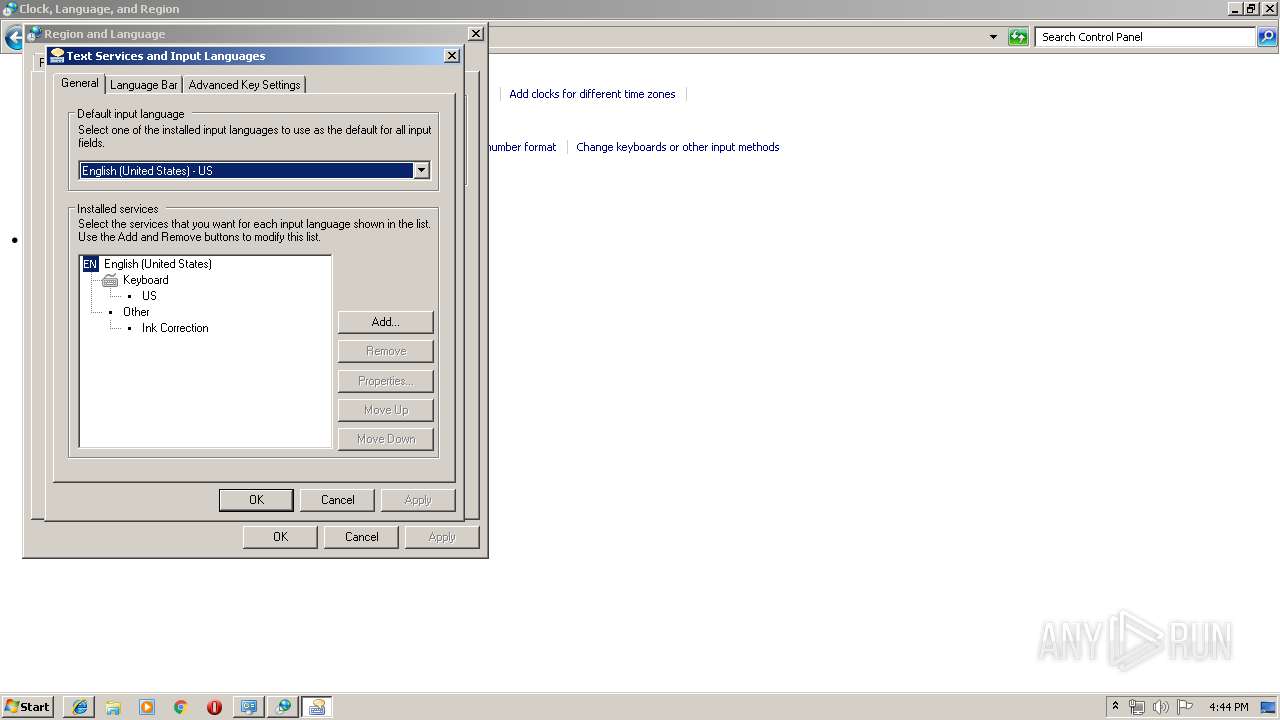The width and height of the screenshot is (1280, 720).
Task: Click the Show desktop icon in tray
Action: 1269,707
